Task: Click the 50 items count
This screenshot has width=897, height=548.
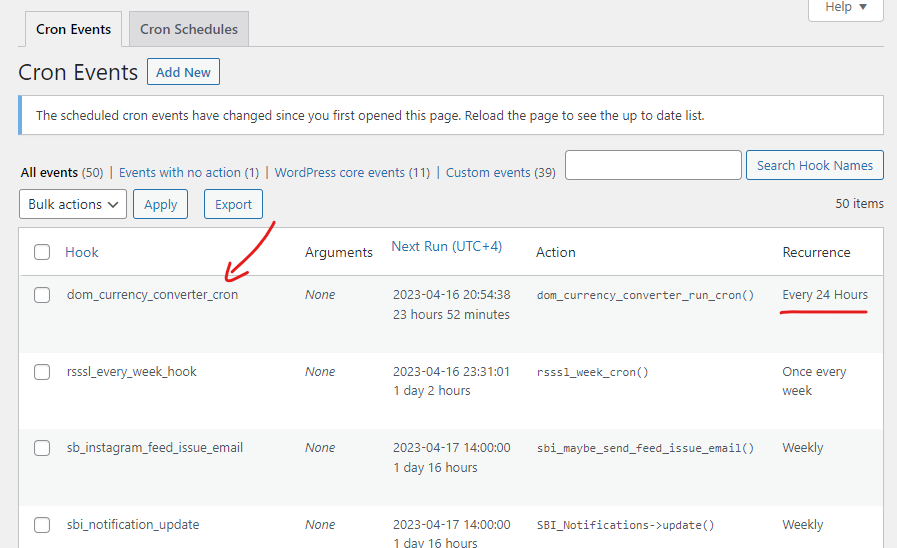Action: 859,204
